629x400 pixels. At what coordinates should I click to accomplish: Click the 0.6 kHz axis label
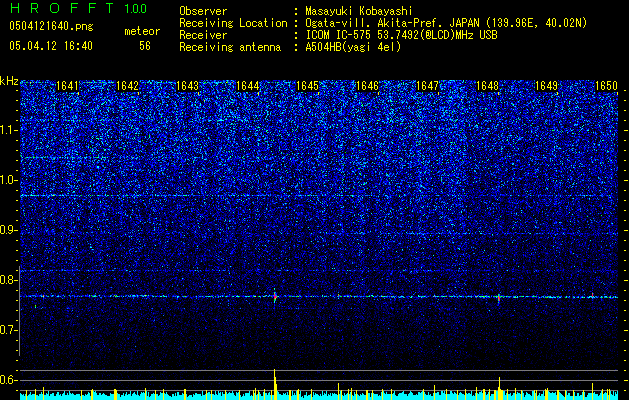[8, 380]
